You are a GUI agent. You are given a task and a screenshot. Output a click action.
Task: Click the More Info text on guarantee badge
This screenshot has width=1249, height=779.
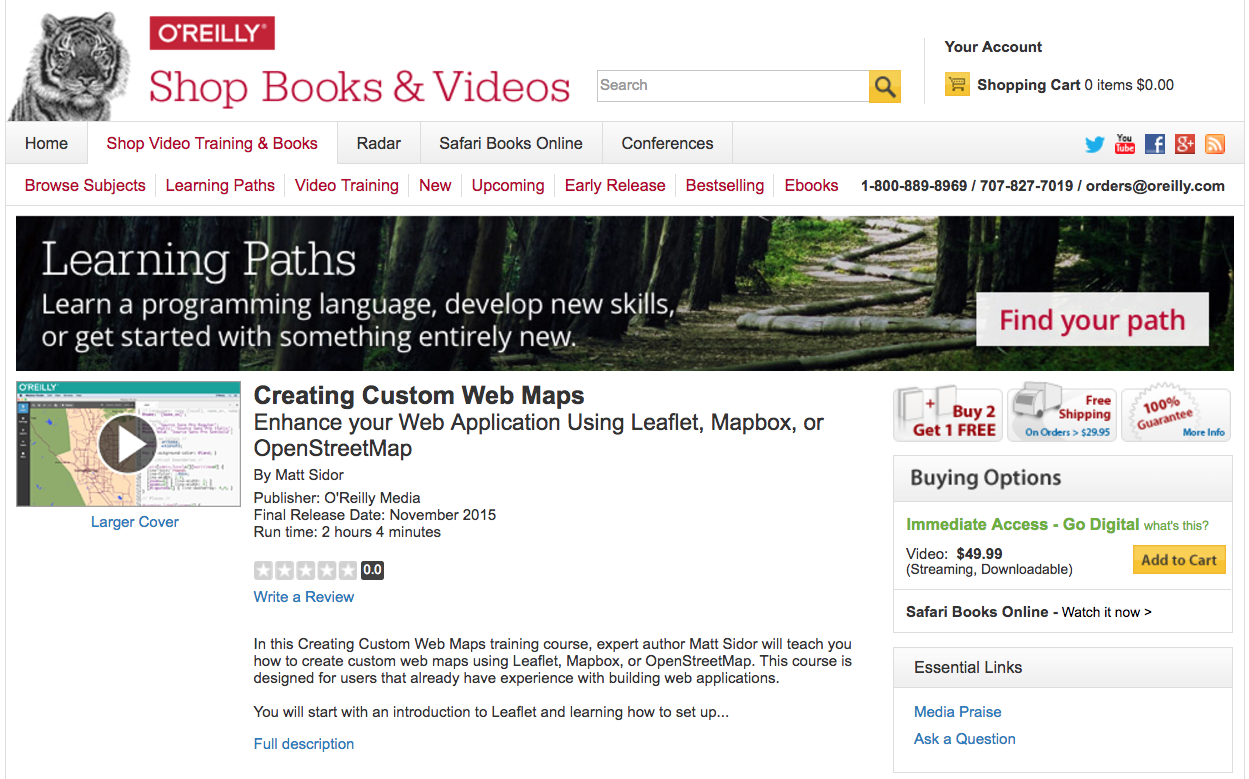coord(1203,433)
